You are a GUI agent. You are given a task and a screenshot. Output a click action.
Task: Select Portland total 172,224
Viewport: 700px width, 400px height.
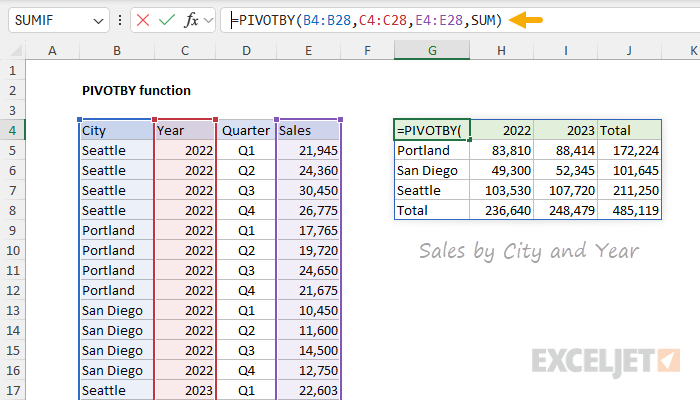629,150
